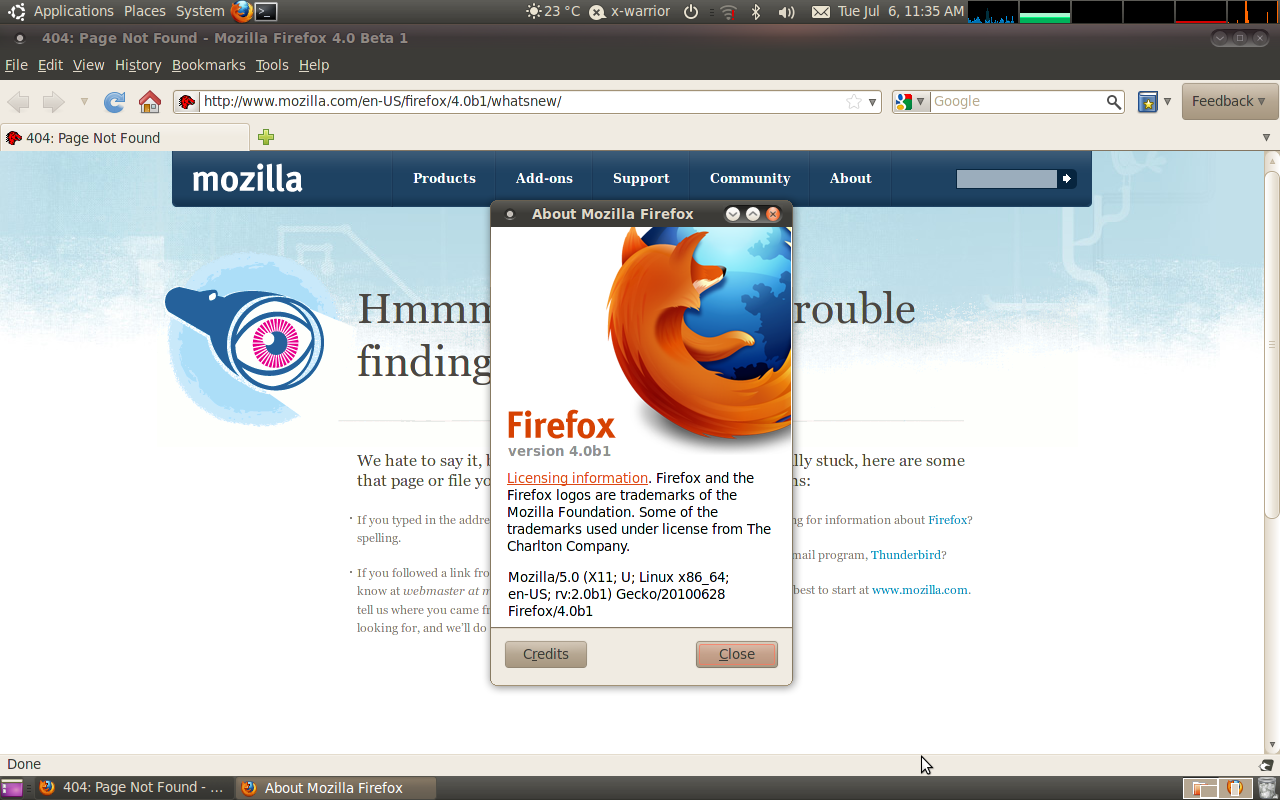This screenshot has width=1280, height=800.
Task: Select the 404: Page Not Found tab
Action: pyautogui.click(x=125, y=138)
